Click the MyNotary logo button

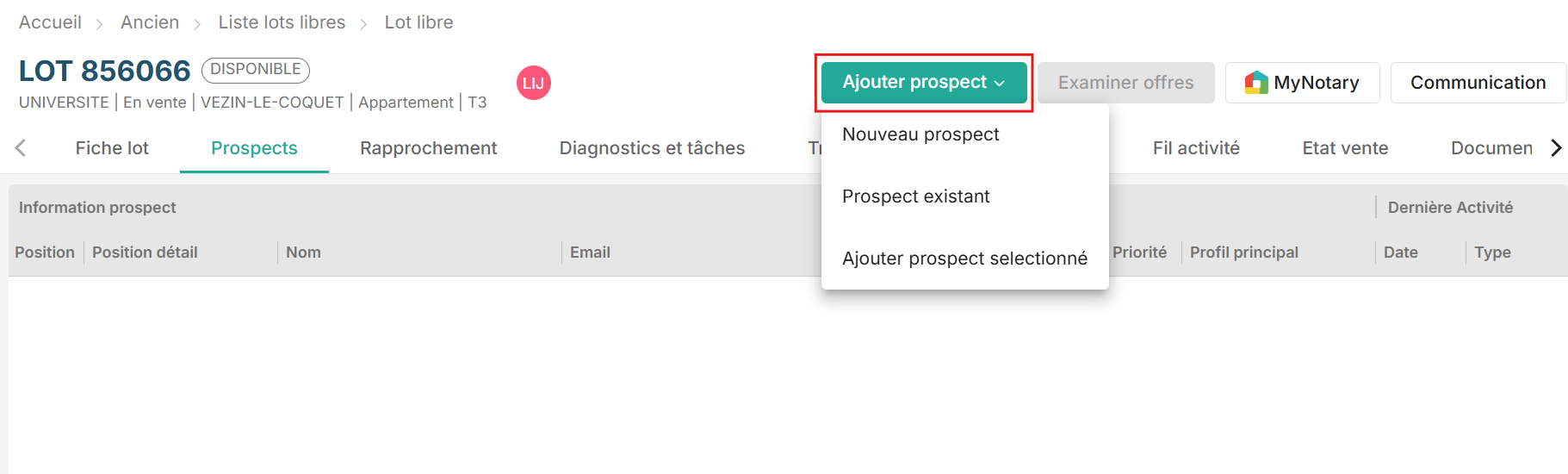tap(1301, 83)
